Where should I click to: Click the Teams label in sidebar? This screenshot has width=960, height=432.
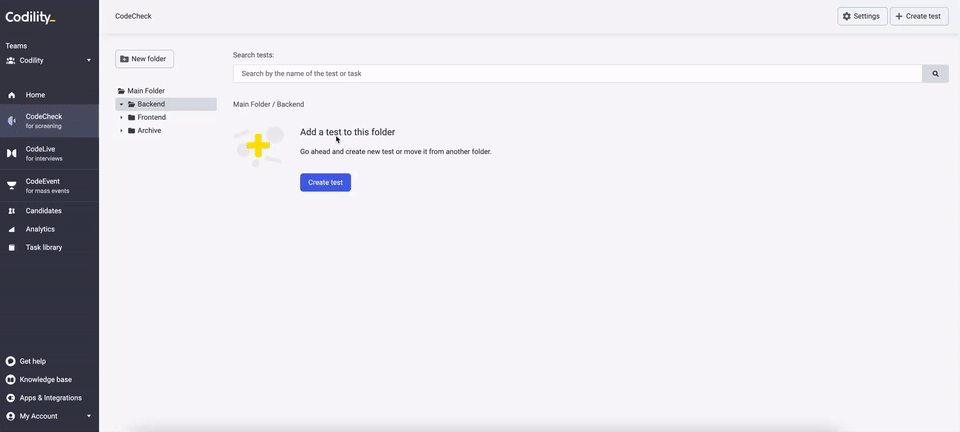[x=16, y=46]
